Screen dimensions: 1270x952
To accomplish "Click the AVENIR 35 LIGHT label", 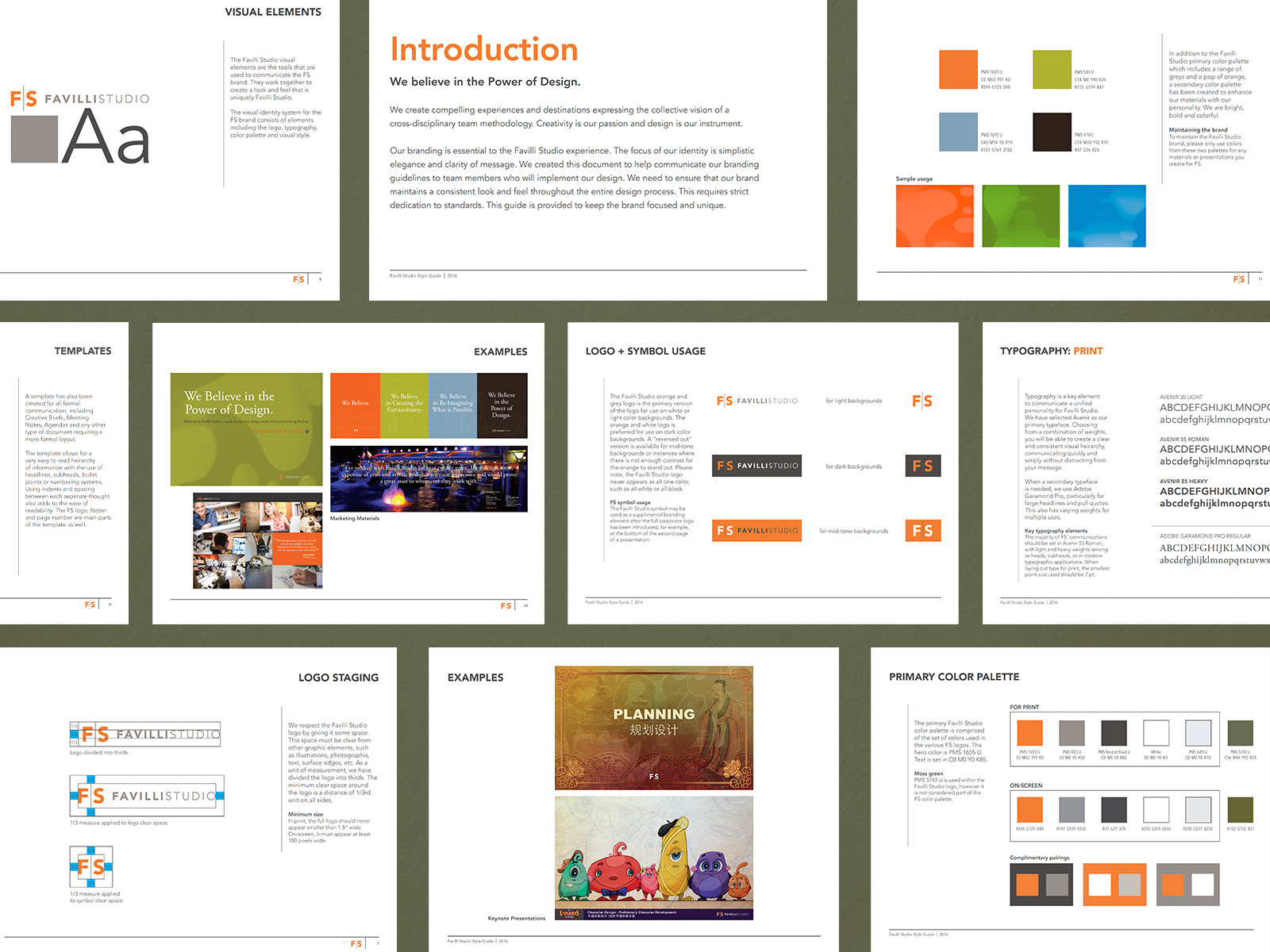I will [x=1181, y=397].
